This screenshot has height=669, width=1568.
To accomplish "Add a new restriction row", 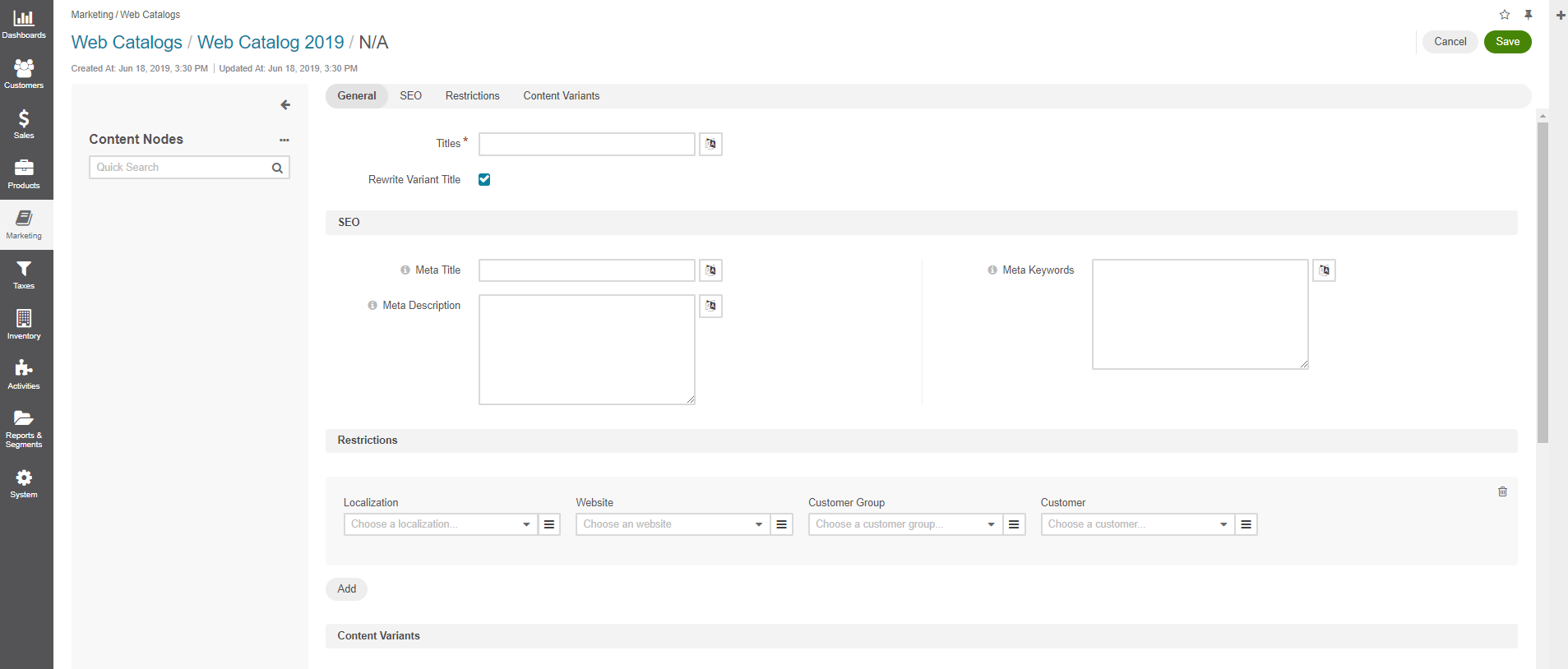I will tap(347, 589).
